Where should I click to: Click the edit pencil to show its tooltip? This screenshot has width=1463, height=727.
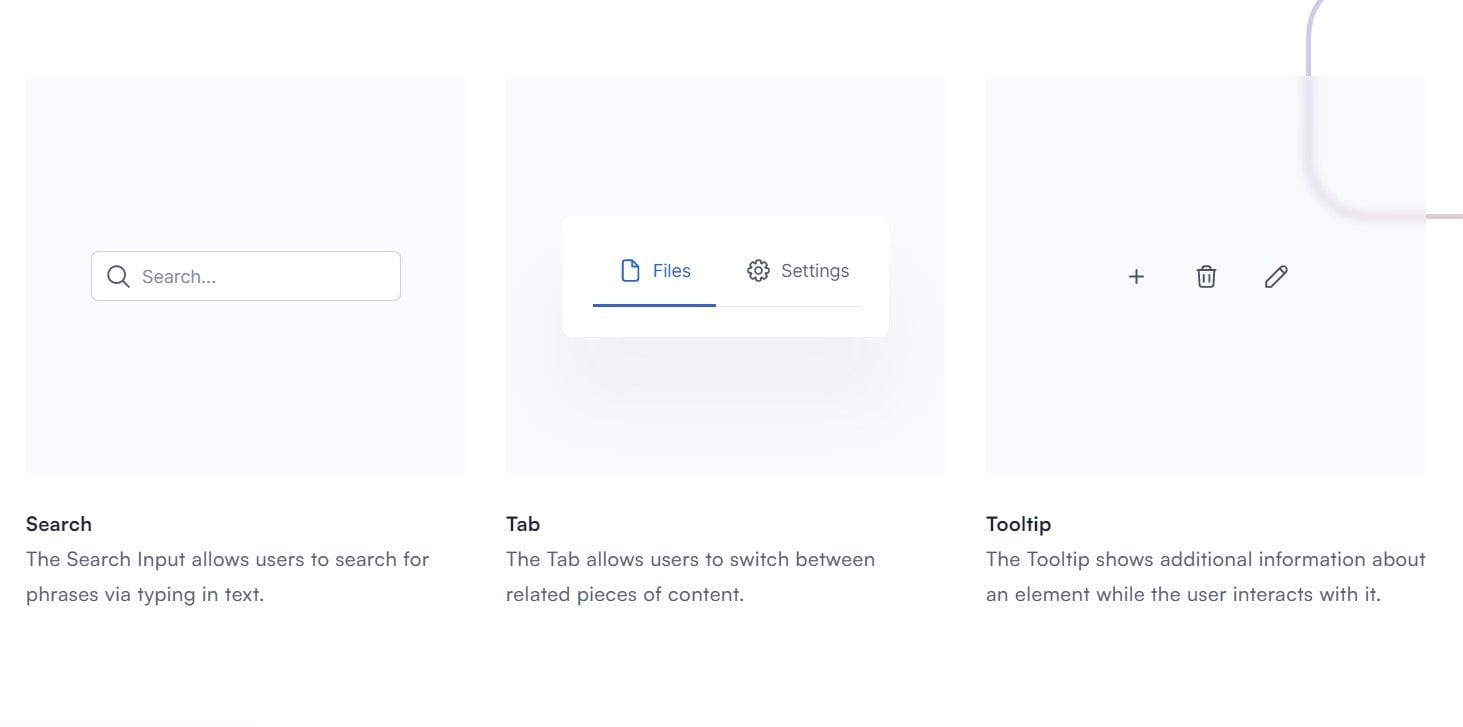1276,276
